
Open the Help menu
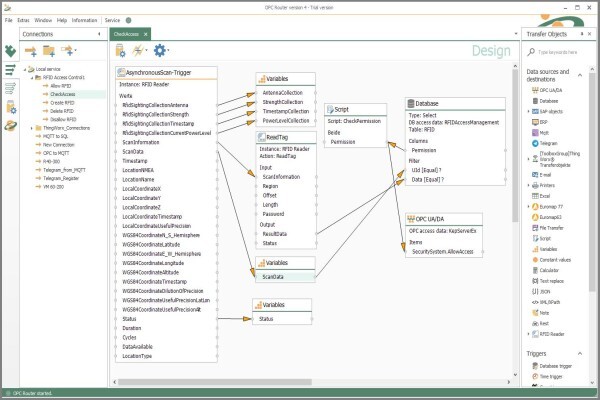pos(62,20)
